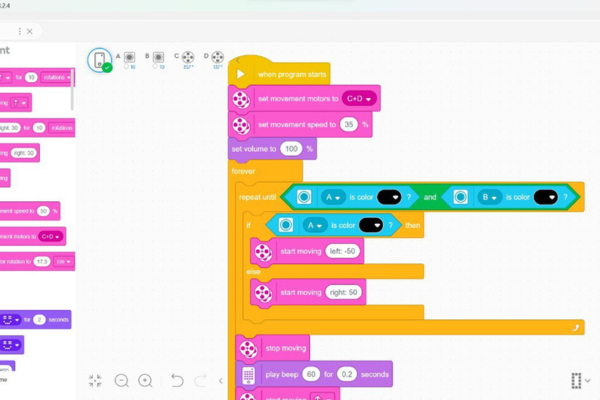Undo the last action

coord(177,380)
